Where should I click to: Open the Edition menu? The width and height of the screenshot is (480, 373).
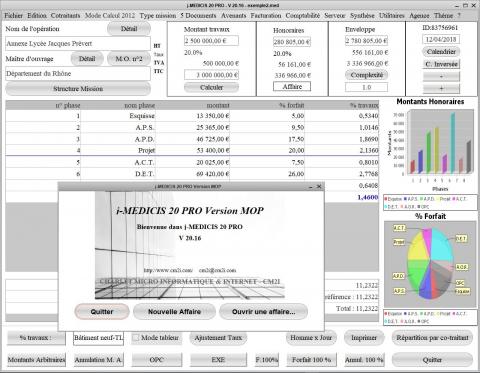pyautogui.click(x=37, y=16)
